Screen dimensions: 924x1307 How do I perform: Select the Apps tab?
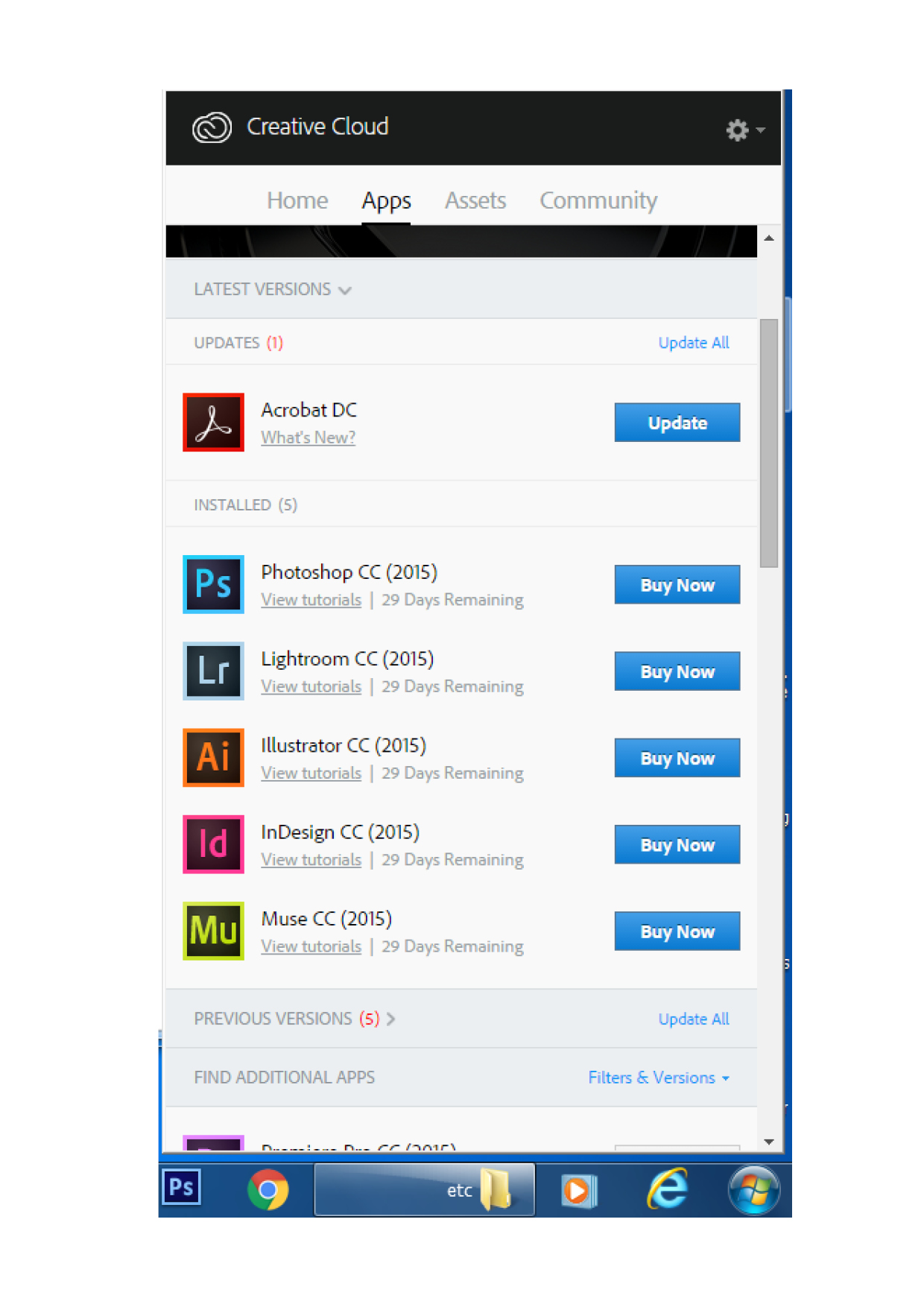pyautogui.click(x=386, y=201)
